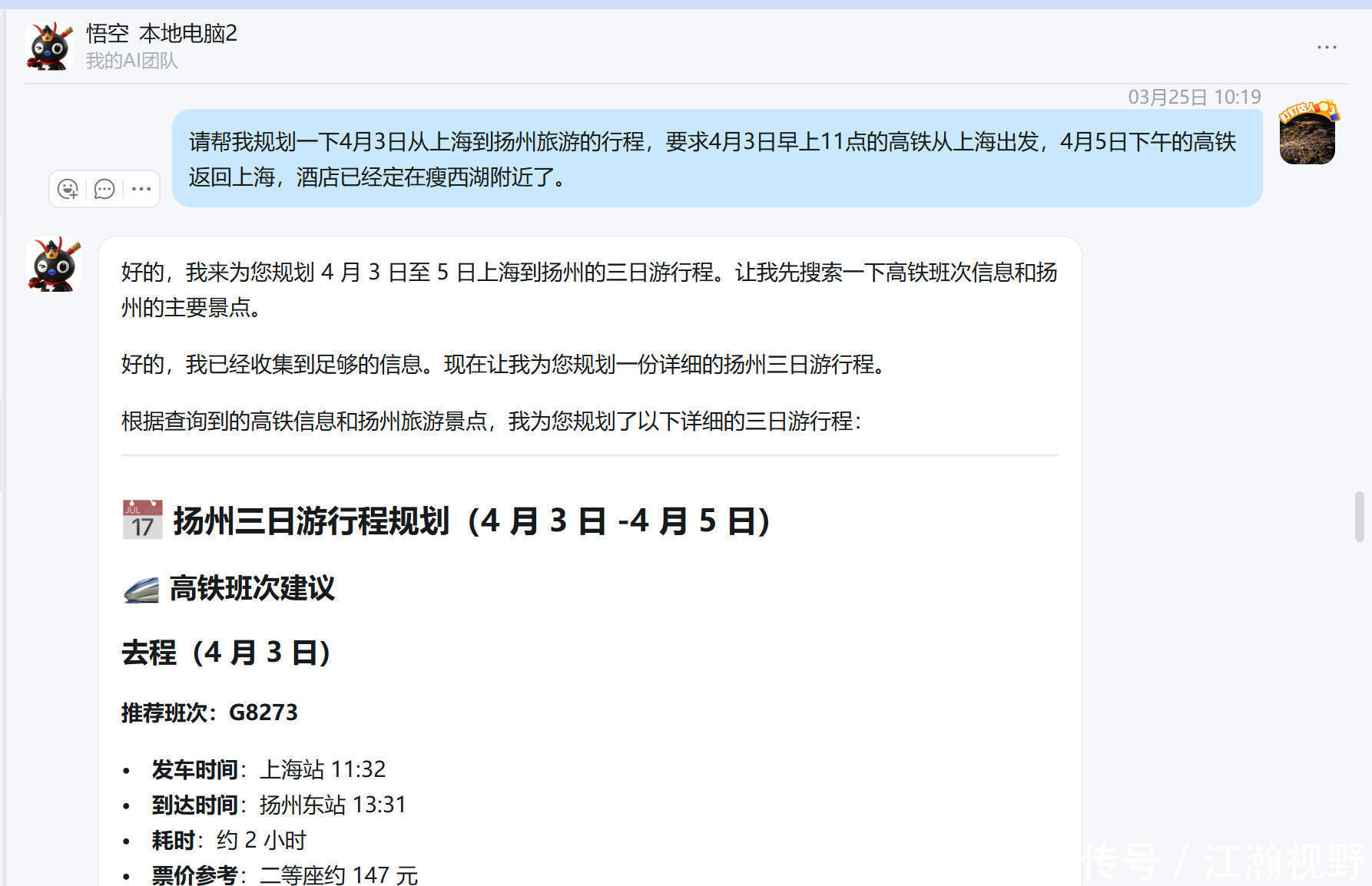Select the blue user message bubble
Image resolution: width=1372 pixels, height=886 pixels.
pos(716,159)
